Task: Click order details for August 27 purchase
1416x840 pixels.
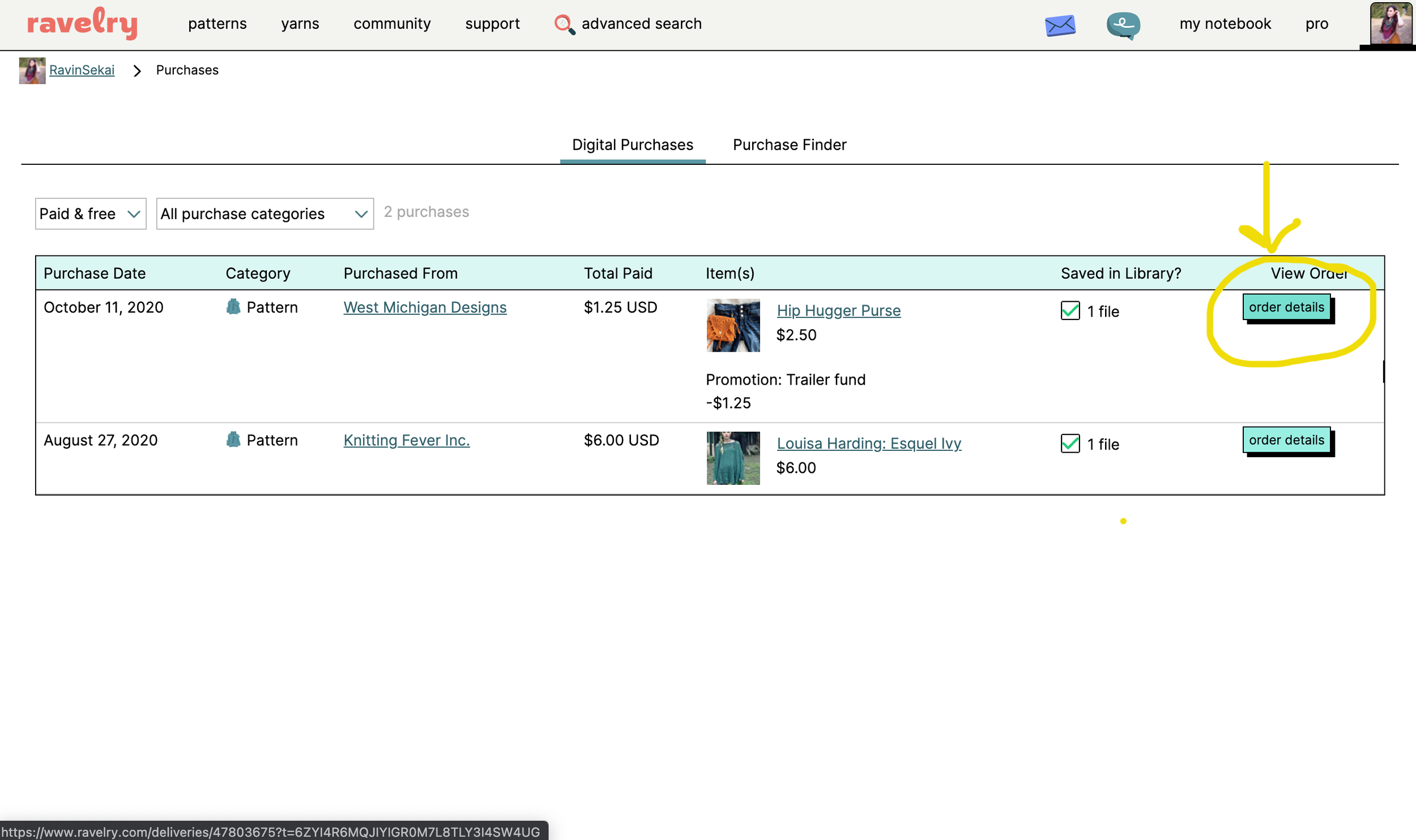Action: coord(1286,440)
